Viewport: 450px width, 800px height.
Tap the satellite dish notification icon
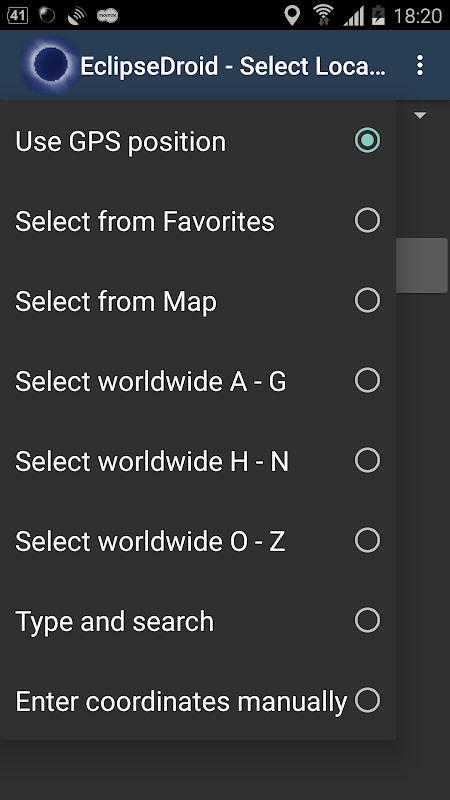tap(77, 16)
